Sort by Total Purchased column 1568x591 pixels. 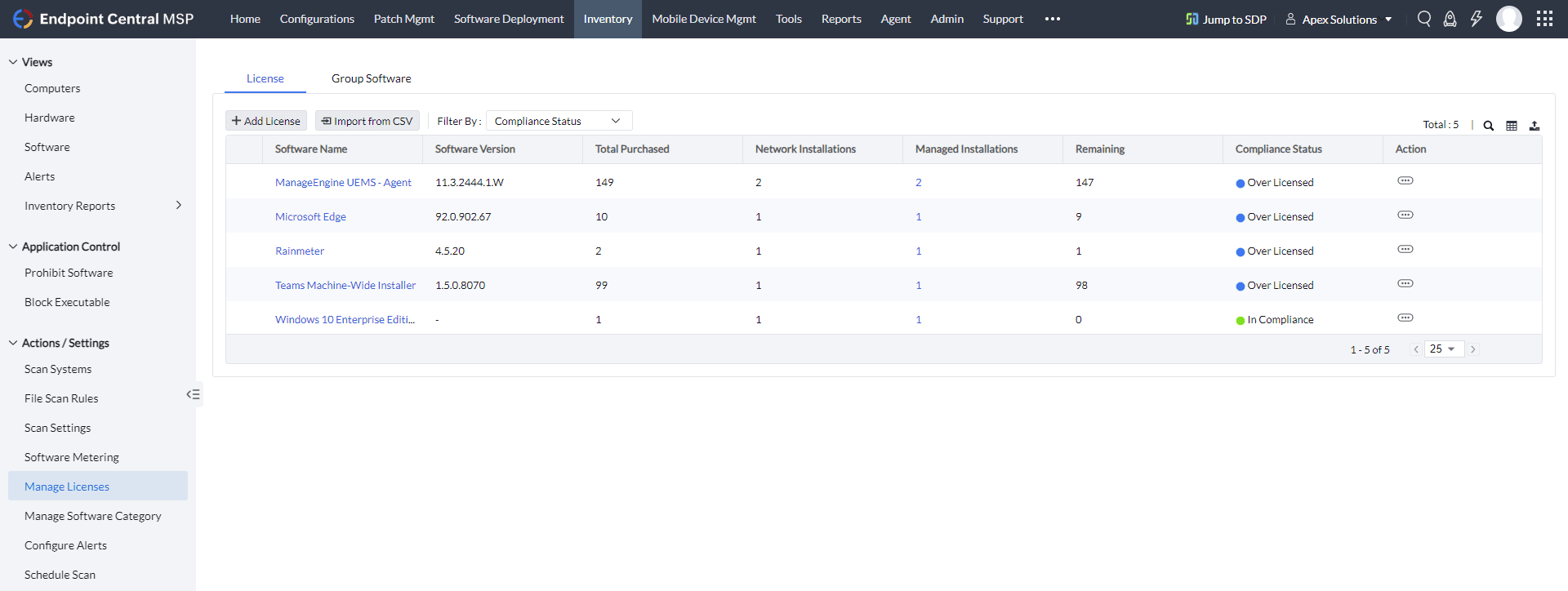tap(632, 149)
